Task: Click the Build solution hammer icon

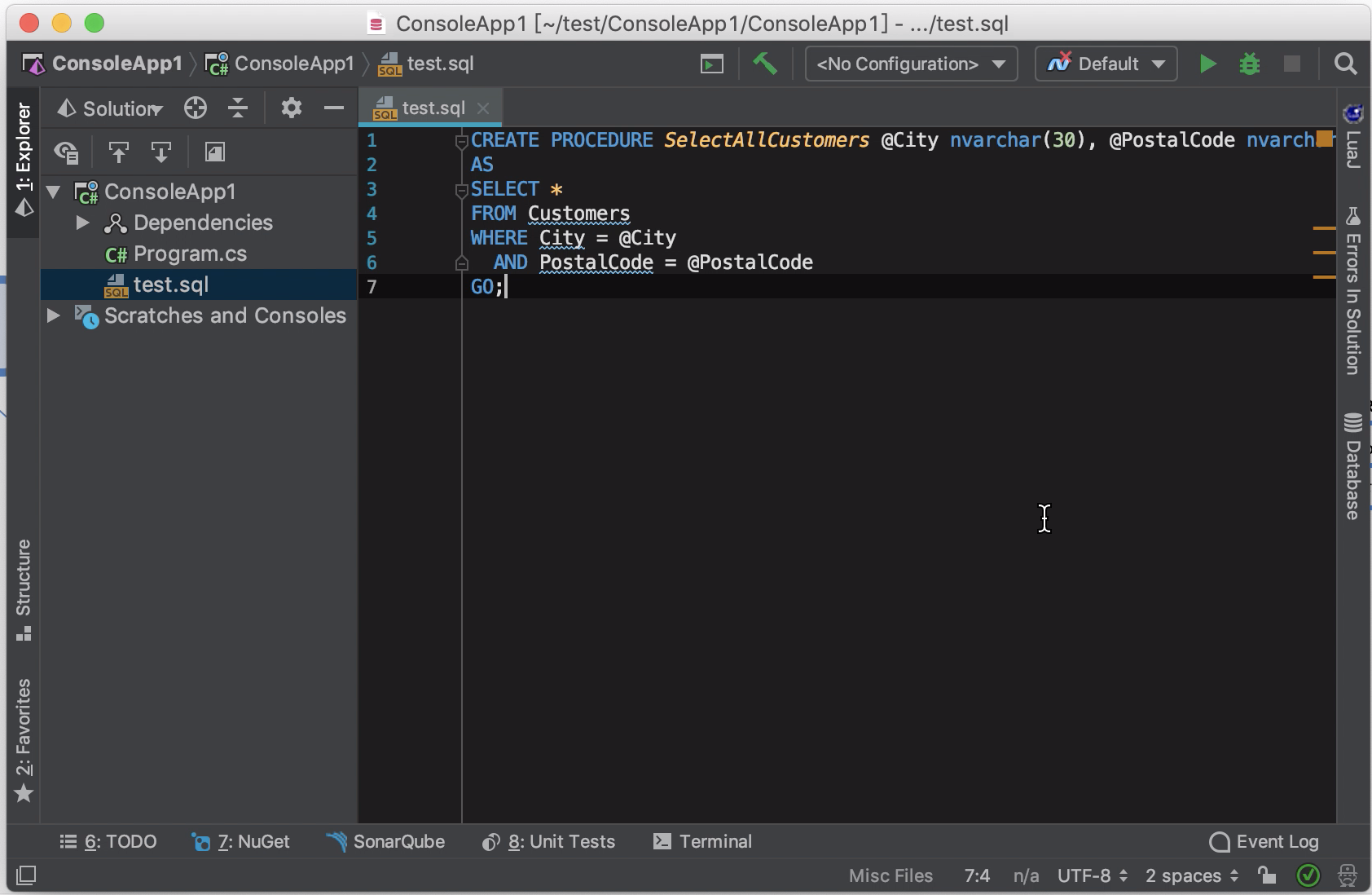Action: click(764, 64)
